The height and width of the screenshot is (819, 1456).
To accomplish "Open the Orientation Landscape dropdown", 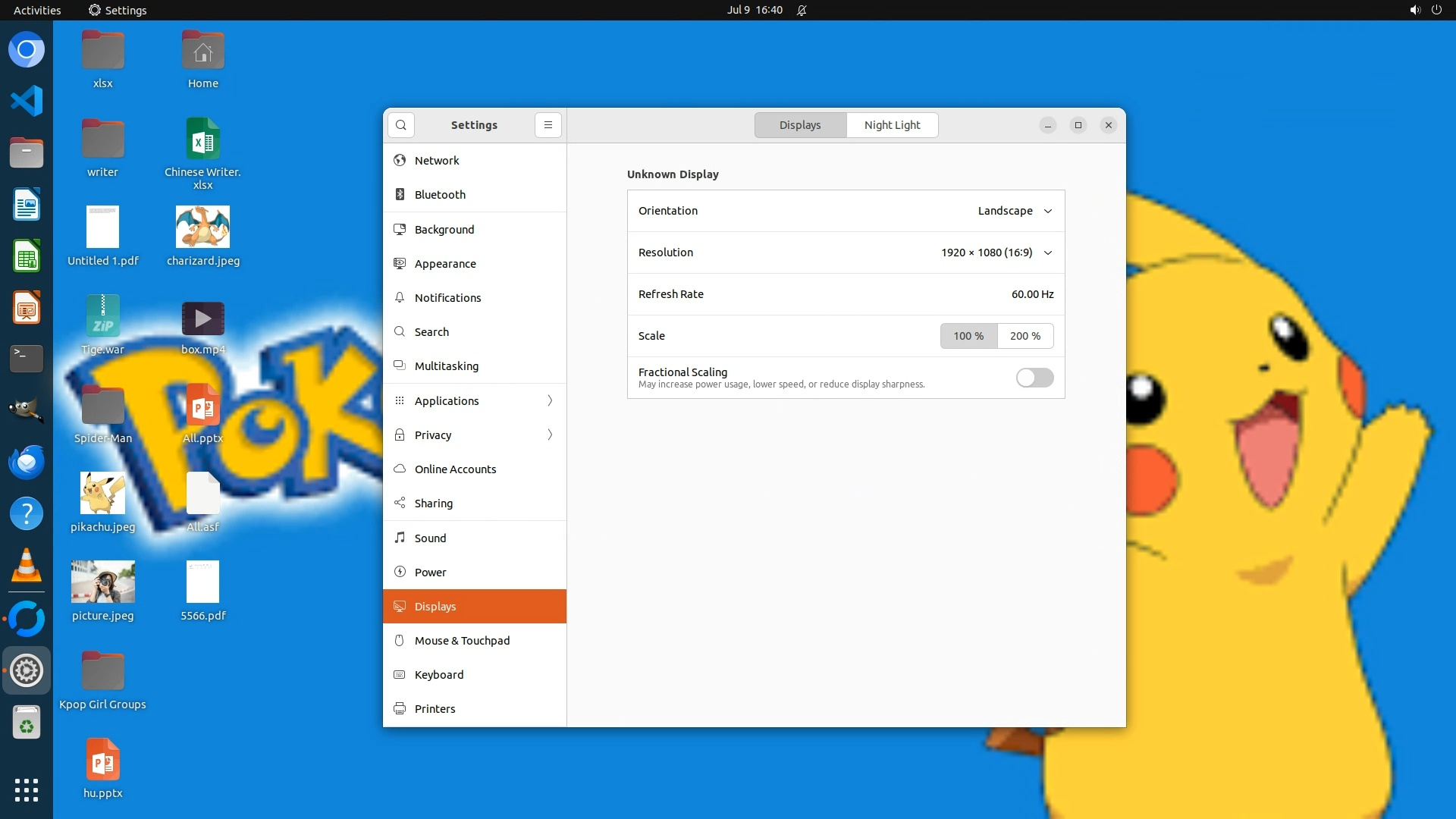I will [1014, 211].
